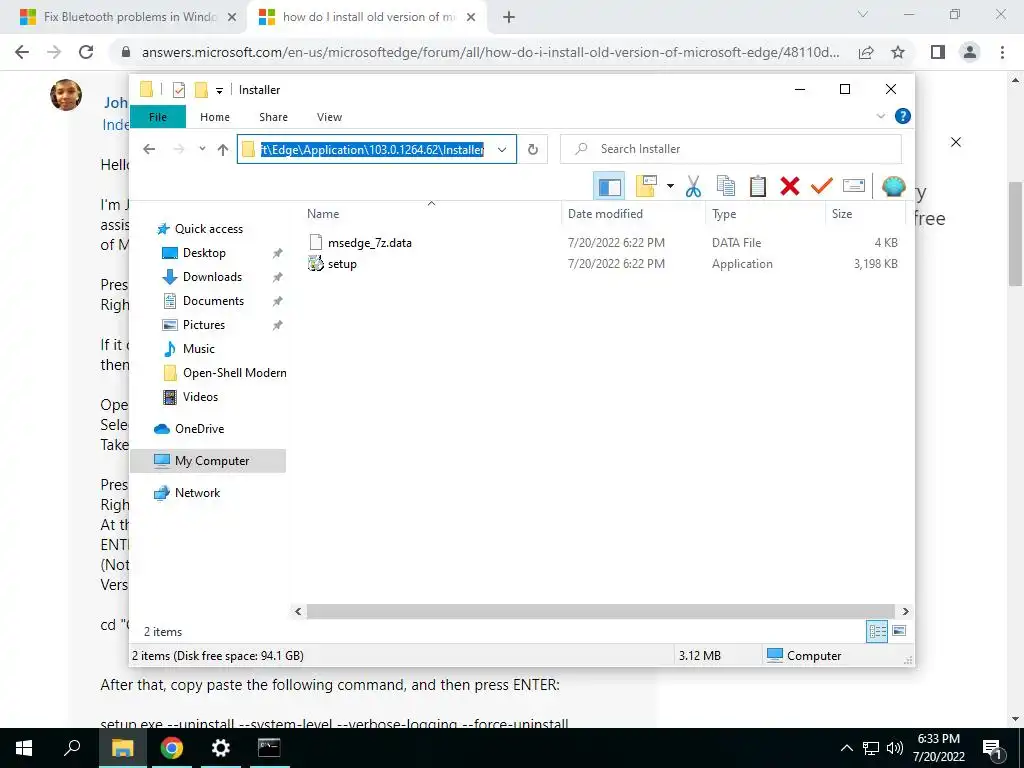Screen dimensions: 1024x768
Task: Go back in Chrome browser
Action: coord(22,52)
